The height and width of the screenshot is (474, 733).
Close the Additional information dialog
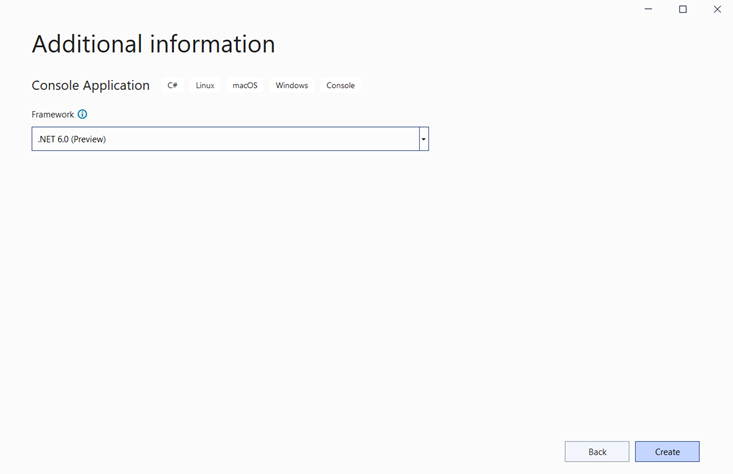(x=717, y=9)
